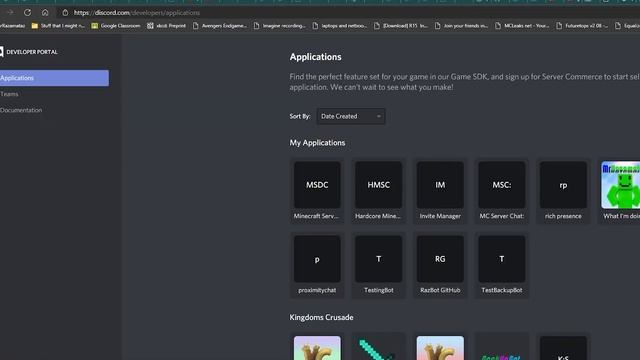Open the K:S Kingdoms Crusade app
The width and height of the screenshot is (640, 360).
(563, 347)
